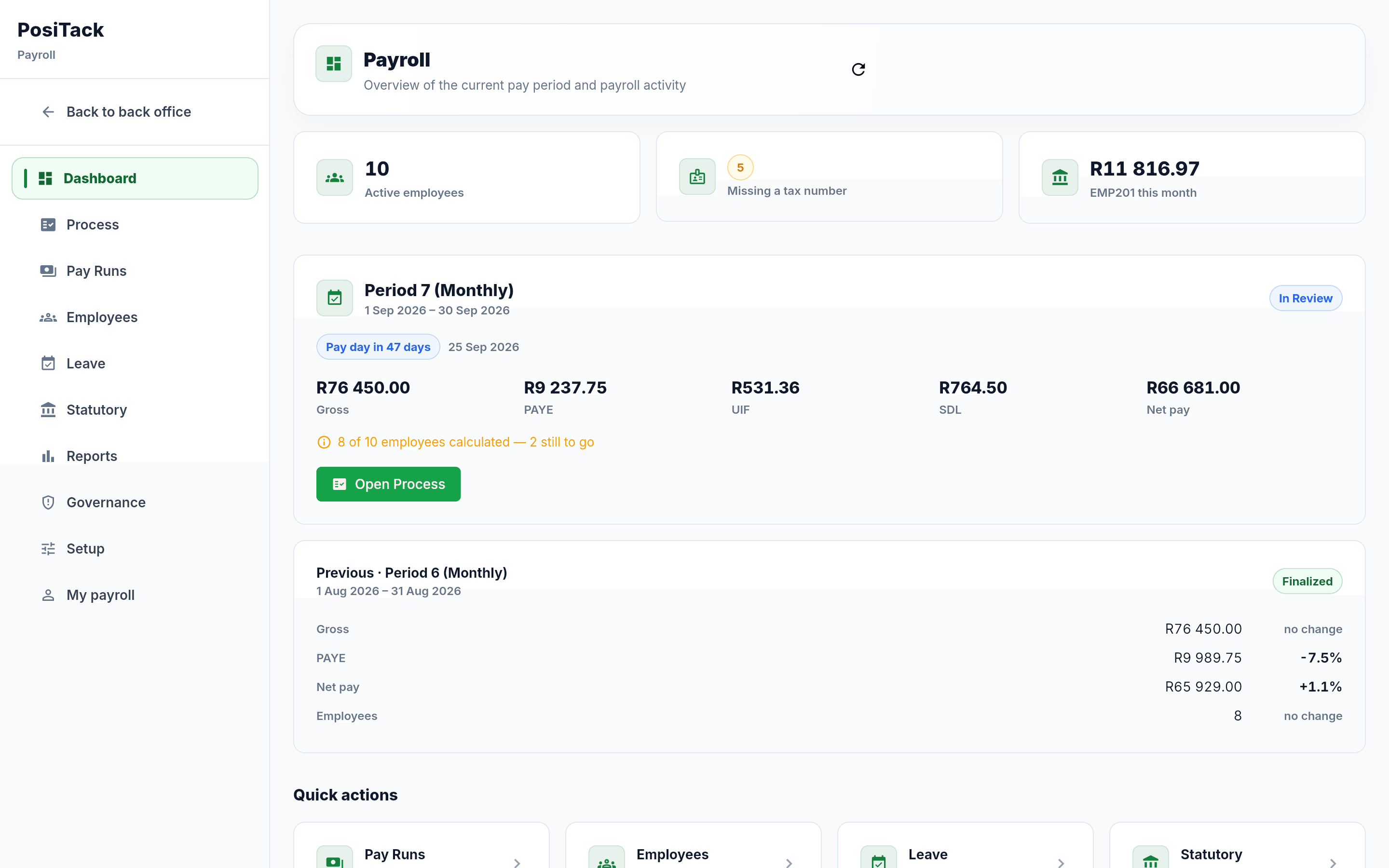Expand Employees quick action chevron
Screen dimensions: 1389x868
[789, 863]
